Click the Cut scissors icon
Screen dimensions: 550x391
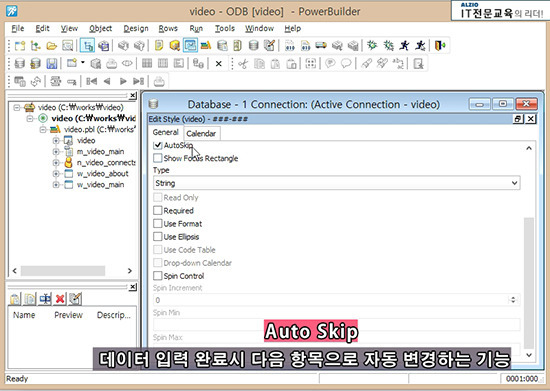click(243, 63)
